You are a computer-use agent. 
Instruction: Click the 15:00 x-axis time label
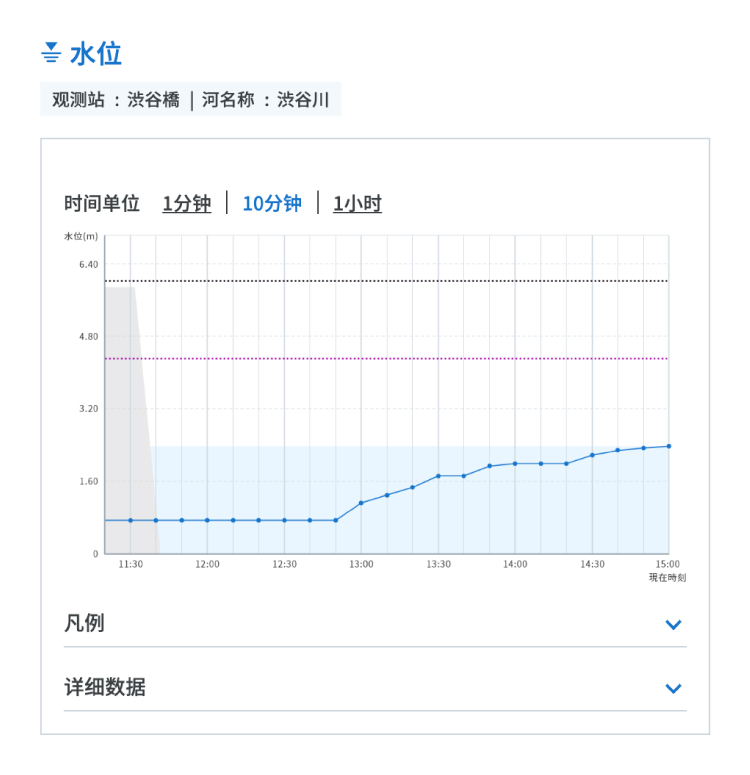point(667,564)
